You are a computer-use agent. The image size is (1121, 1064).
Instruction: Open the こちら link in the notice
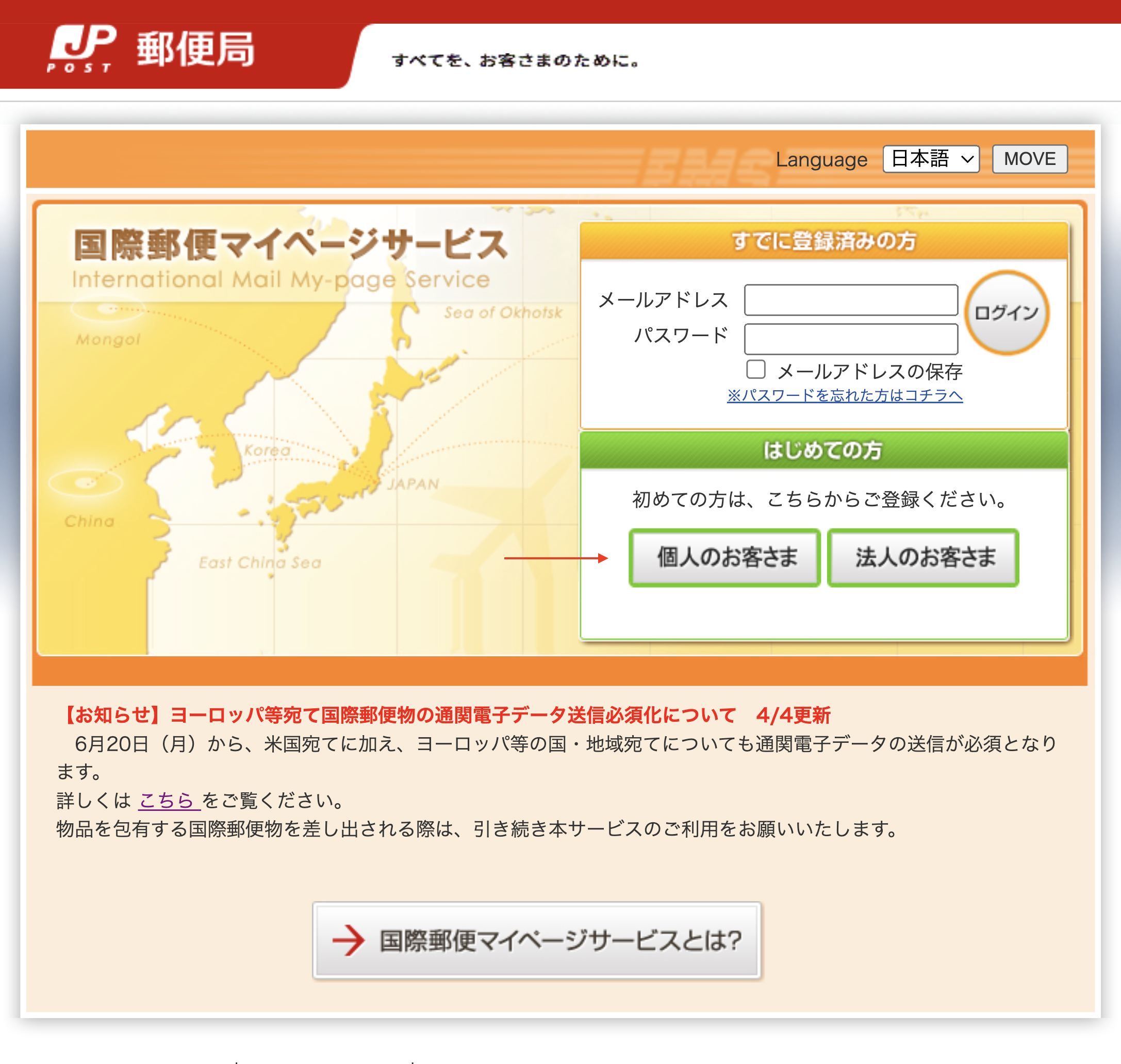(169, 800)
